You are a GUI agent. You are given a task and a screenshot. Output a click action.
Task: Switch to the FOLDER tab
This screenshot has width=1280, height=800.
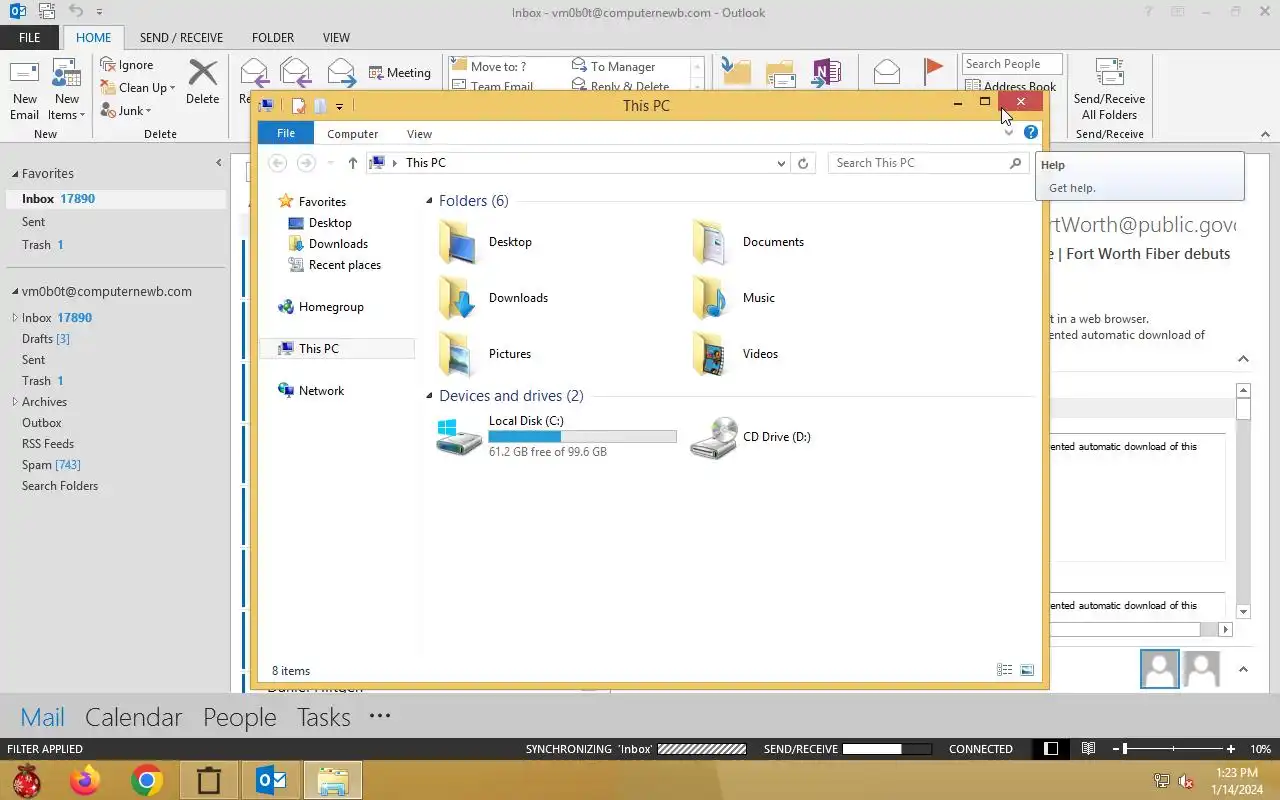pos(273,38)
